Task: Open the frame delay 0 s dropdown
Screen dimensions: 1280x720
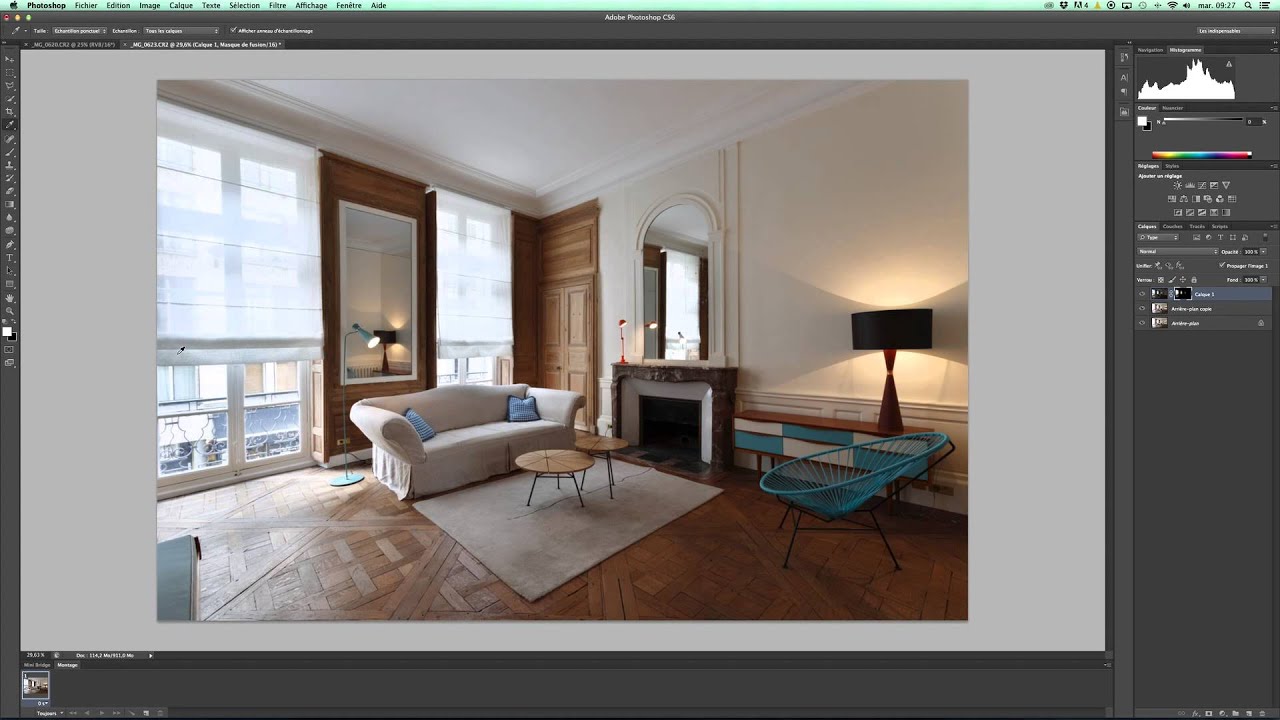Action: coord(43,704)
